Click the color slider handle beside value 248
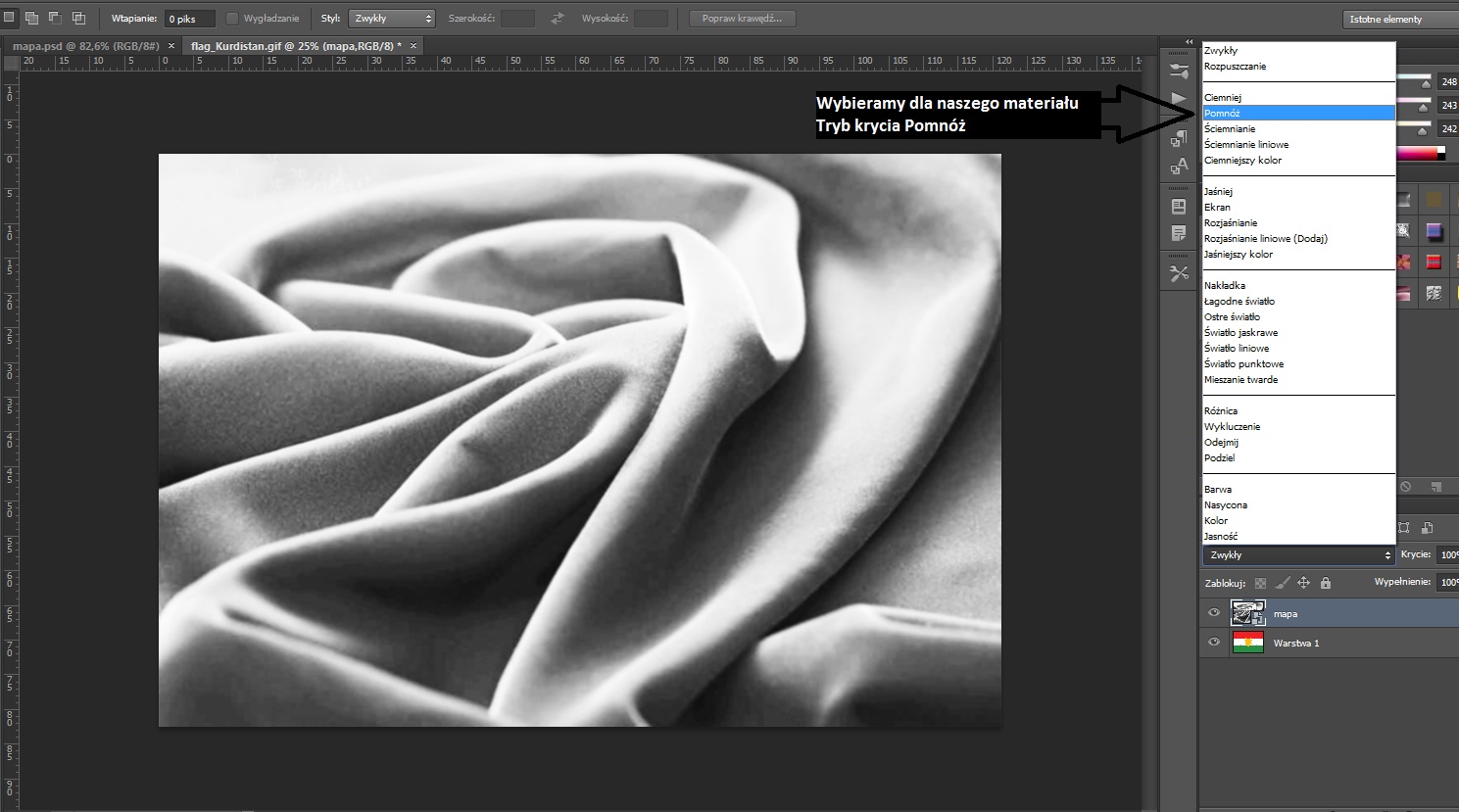 (1426, 84)
